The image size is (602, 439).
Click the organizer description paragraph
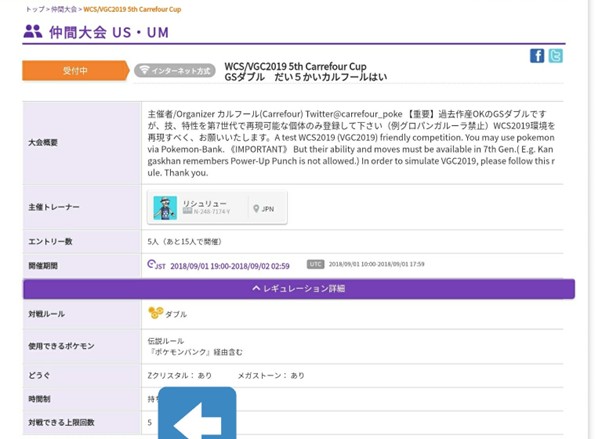pos(351,143)
